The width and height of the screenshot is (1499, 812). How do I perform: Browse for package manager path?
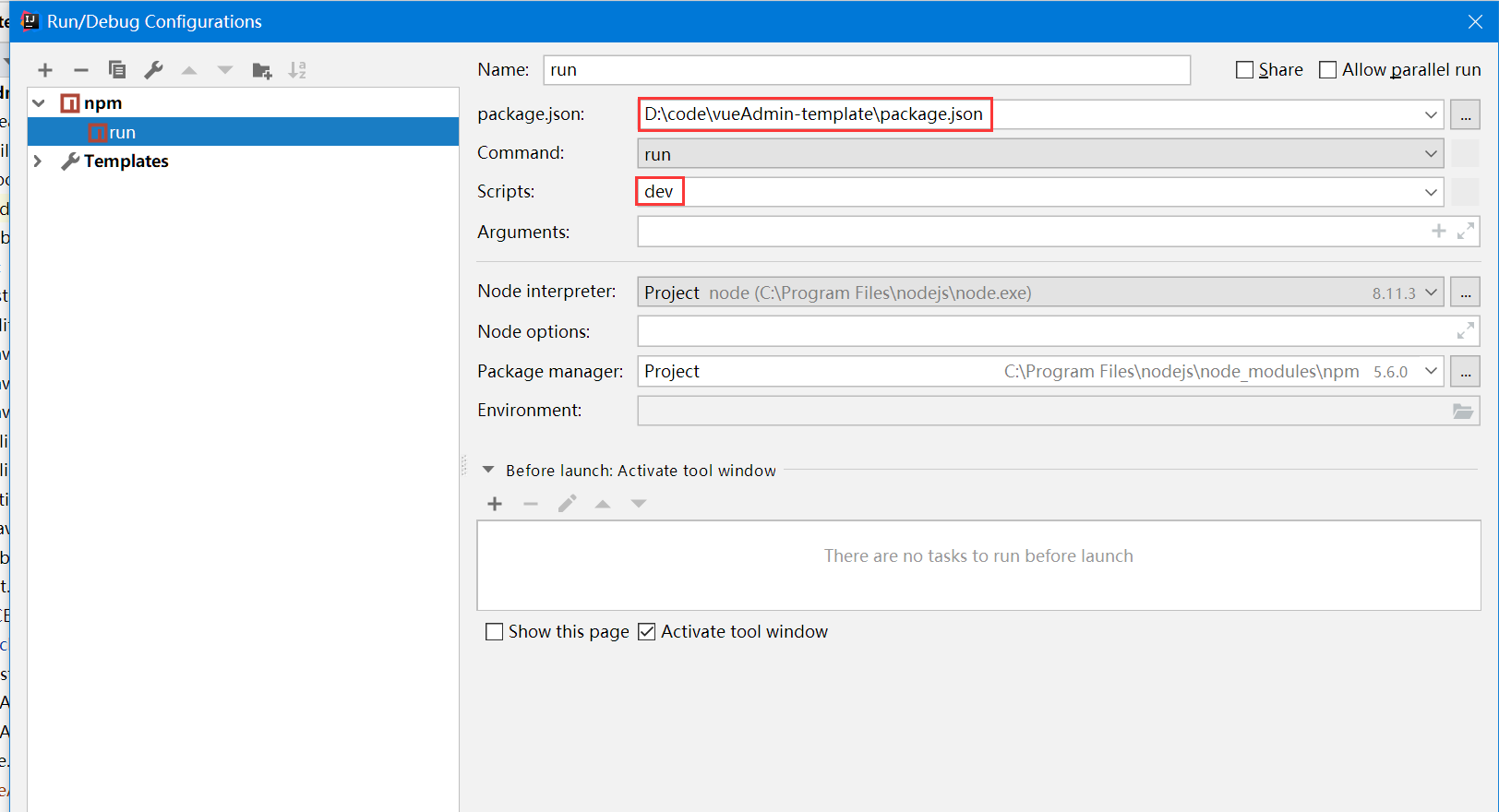(x=1466, y=372)
